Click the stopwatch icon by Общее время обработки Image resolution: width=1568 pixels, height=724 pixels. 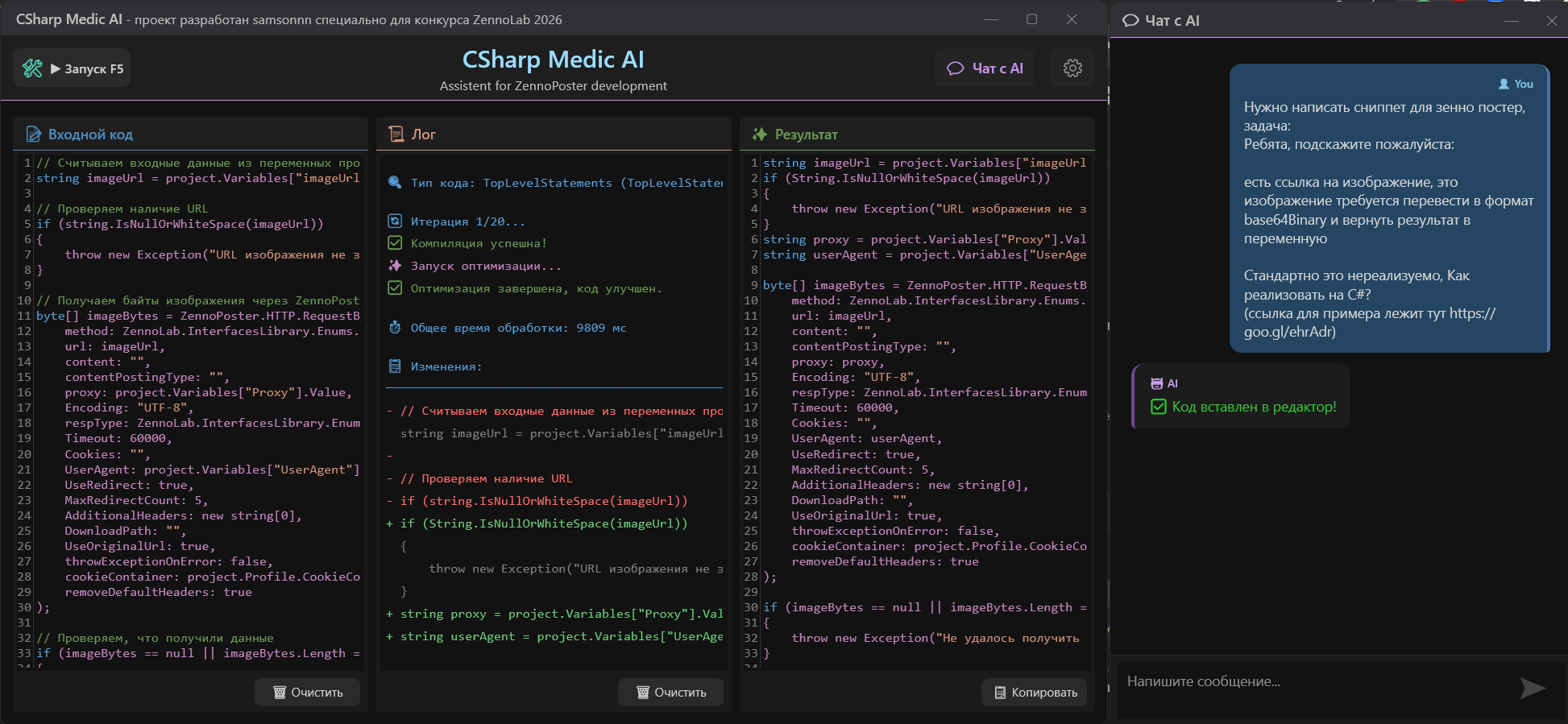tap(395, 328)
